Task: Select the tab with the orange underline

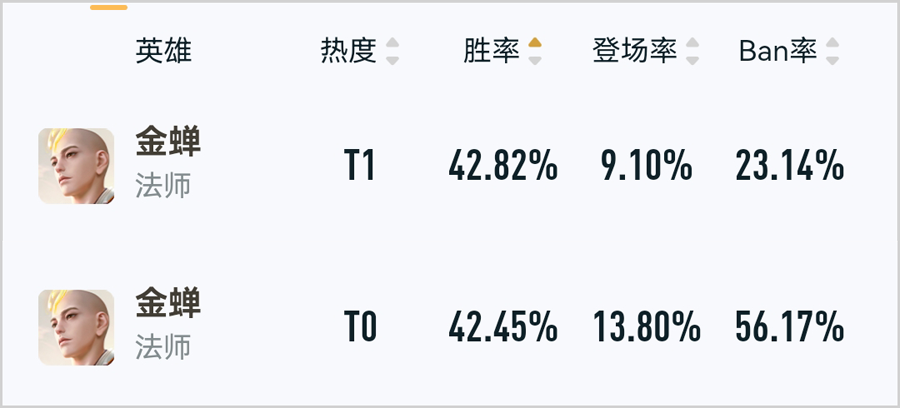Action: [108, 7]
